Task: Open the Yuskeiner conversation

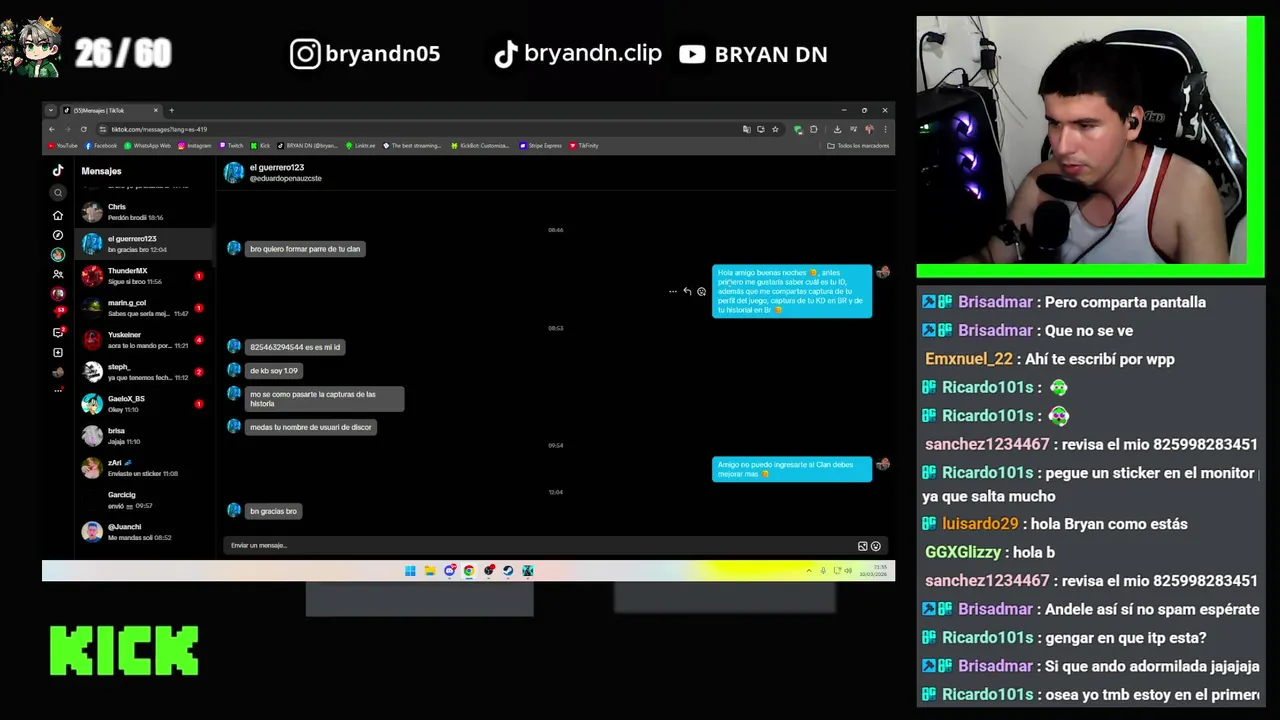Action: [145, 340]
